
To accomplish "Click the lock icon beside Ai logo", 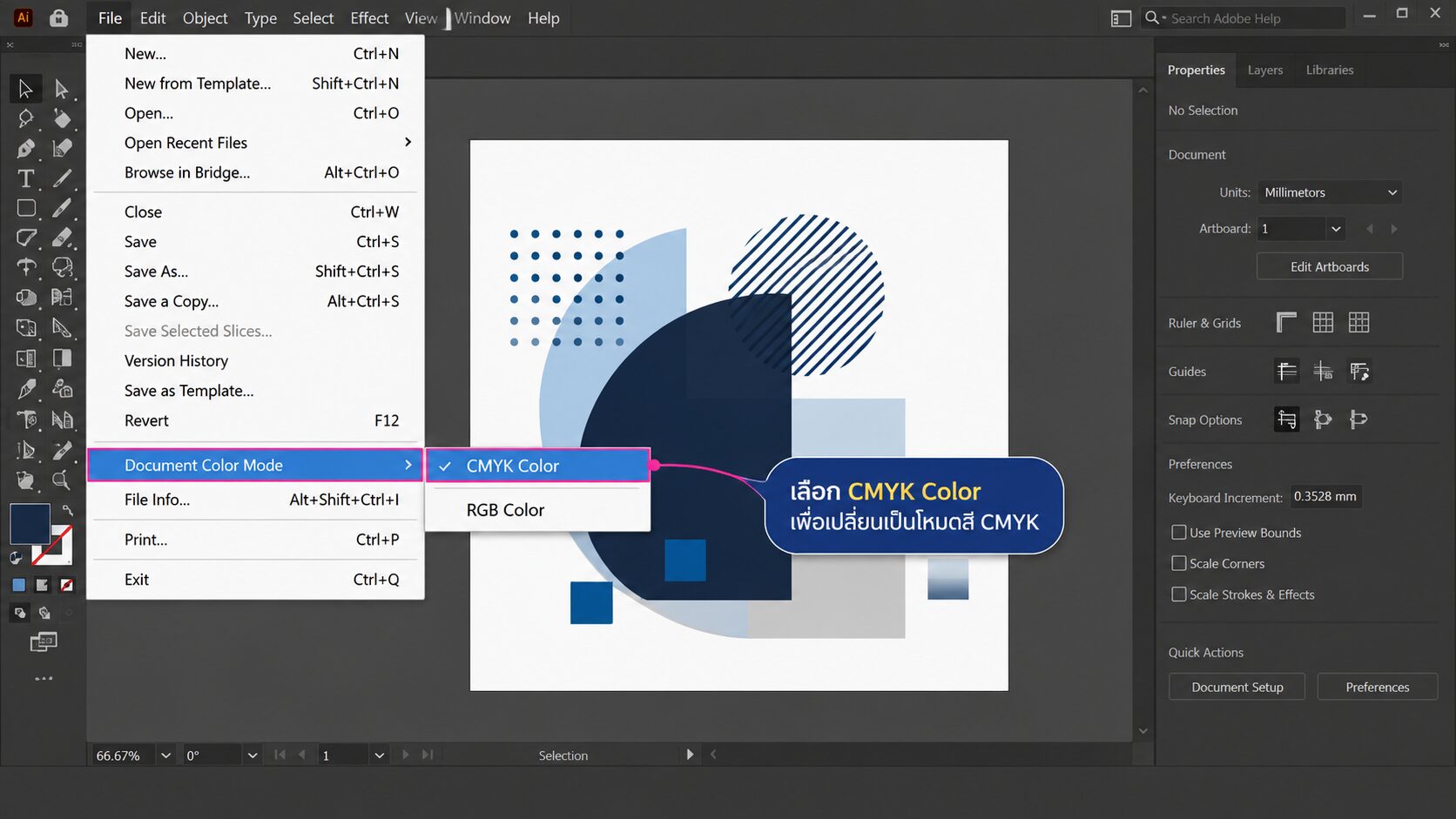I will [58, 17].
